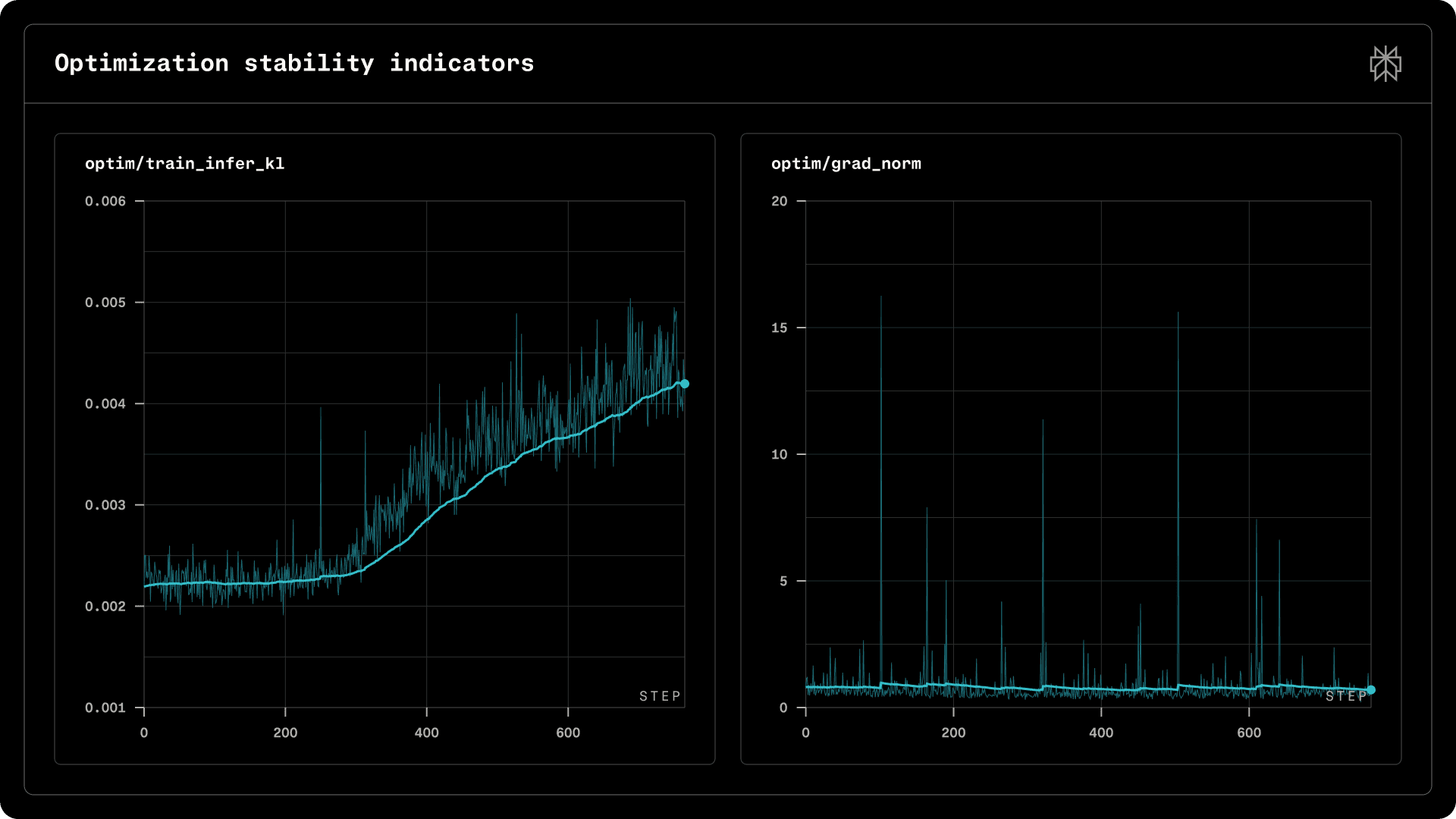Viewport: 1456px width, 819px height.
Task: Click the Perplexity logo icon top right
Action: click(1385, 64)
